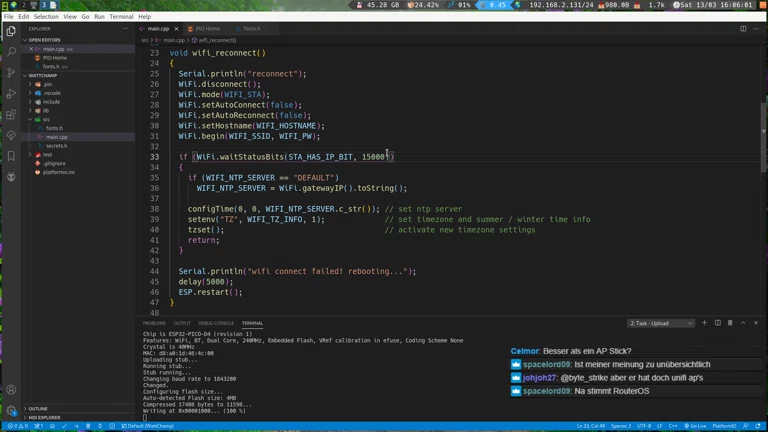
Task: Open the Extensions view in activity bar
Action: coord(11,114)
